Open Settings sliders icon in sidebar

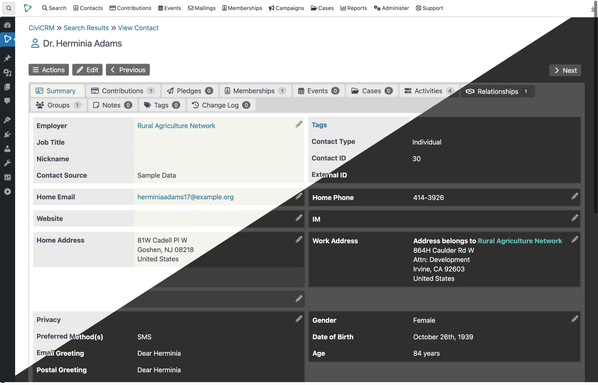pyautogui.click(x=7, y=177)
